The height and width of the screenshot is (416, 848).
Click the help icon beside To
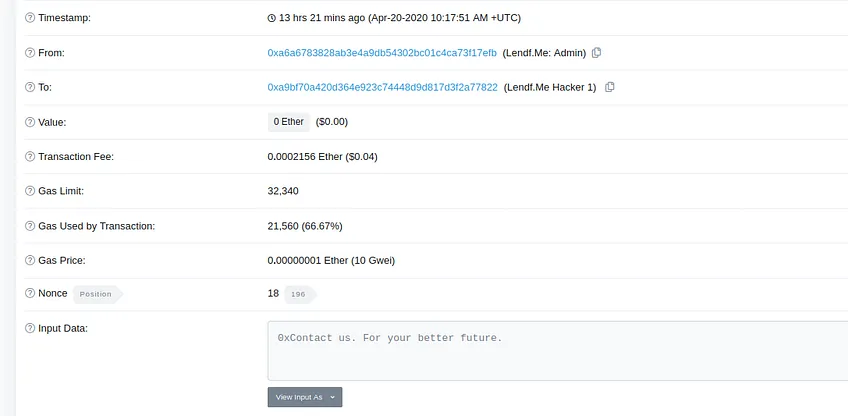coord(30,87)
